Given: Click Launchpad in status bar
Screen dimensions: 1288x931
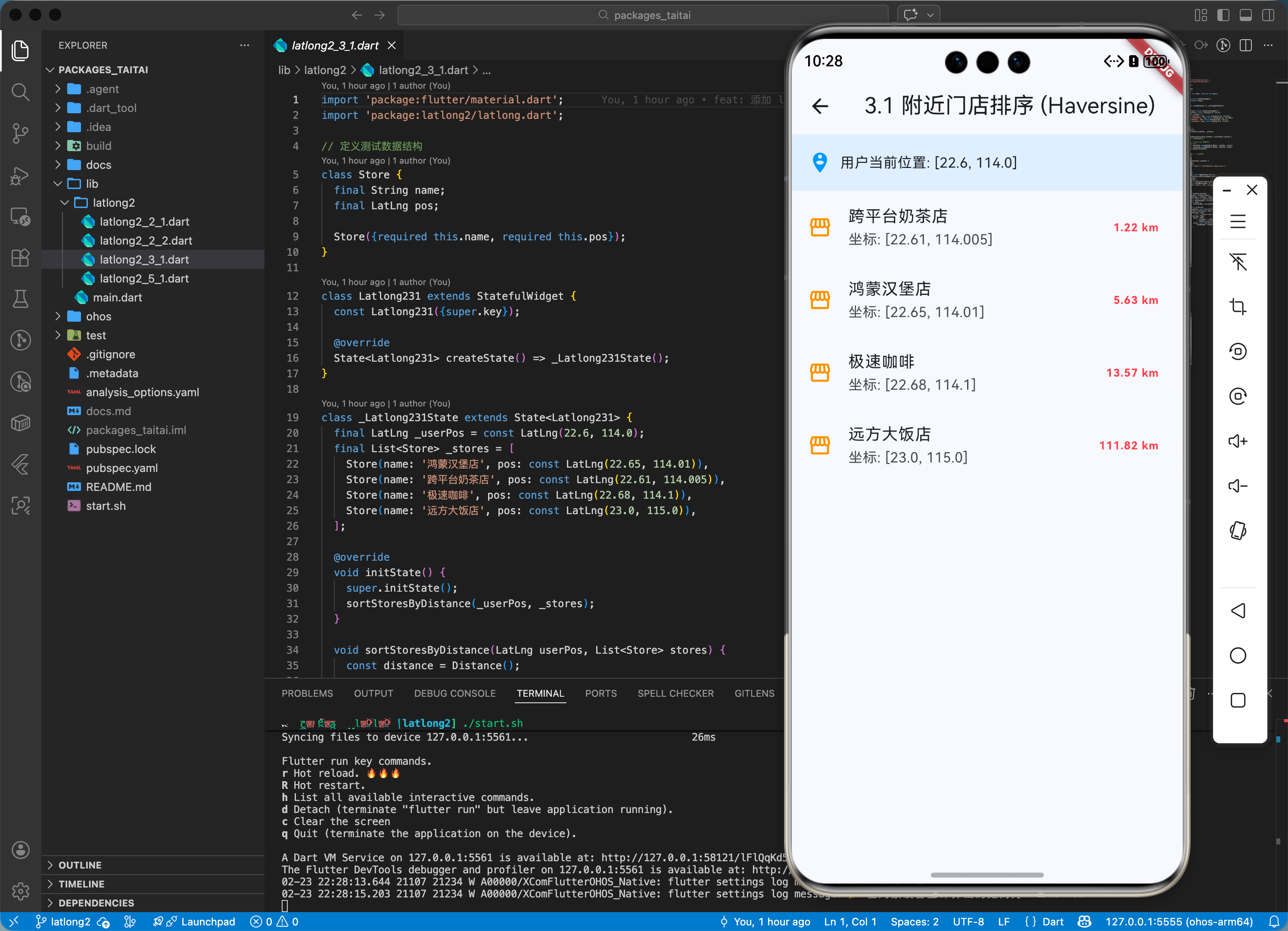Looking at the screenshot, I should click(x=207, y=922).
